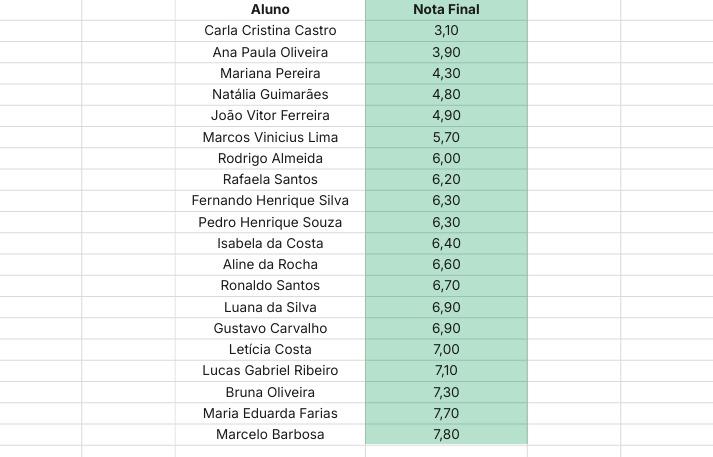Select Rafaela Santos's grade 6,20
The height and width of the screenshot is (457, 713).
(x=446, y=179)
